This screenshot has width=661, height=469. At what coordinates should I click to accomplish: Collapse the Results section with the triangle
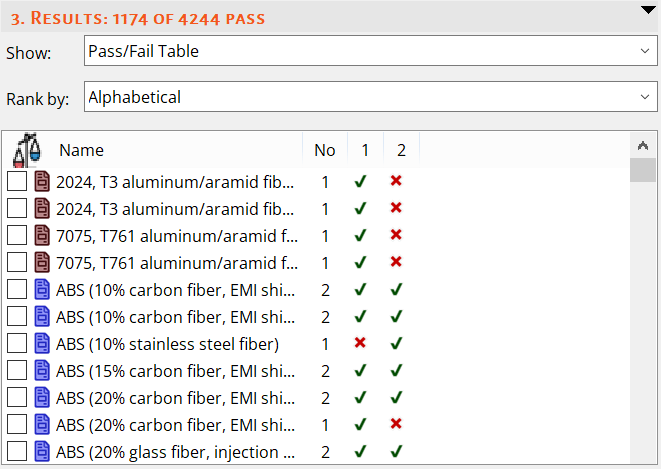click(x=647, y=10)
